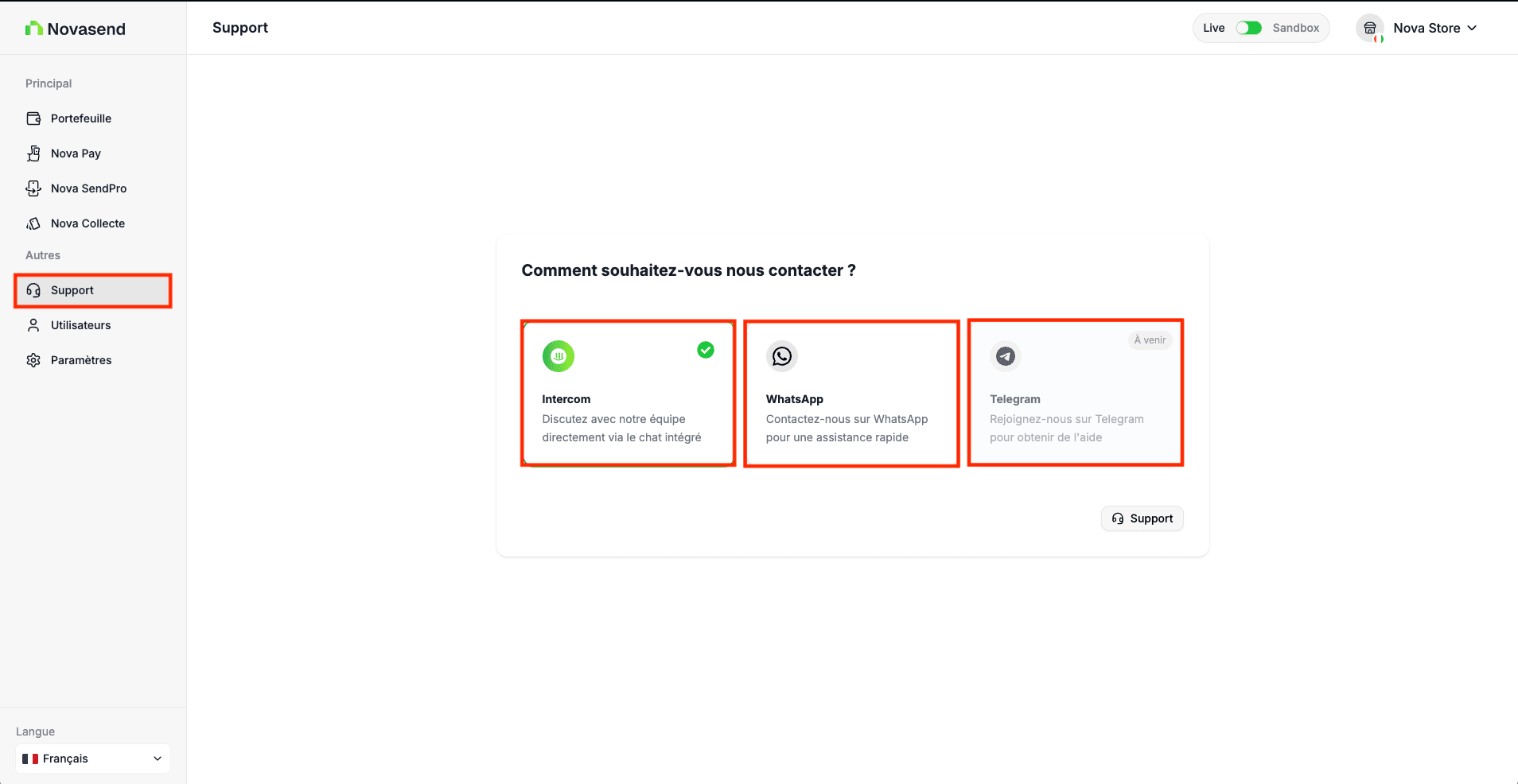Image resolution: width=1518 pixels, height=784 pixels.
Task: Click the 'Principal' section label
Action: point(49,83)
